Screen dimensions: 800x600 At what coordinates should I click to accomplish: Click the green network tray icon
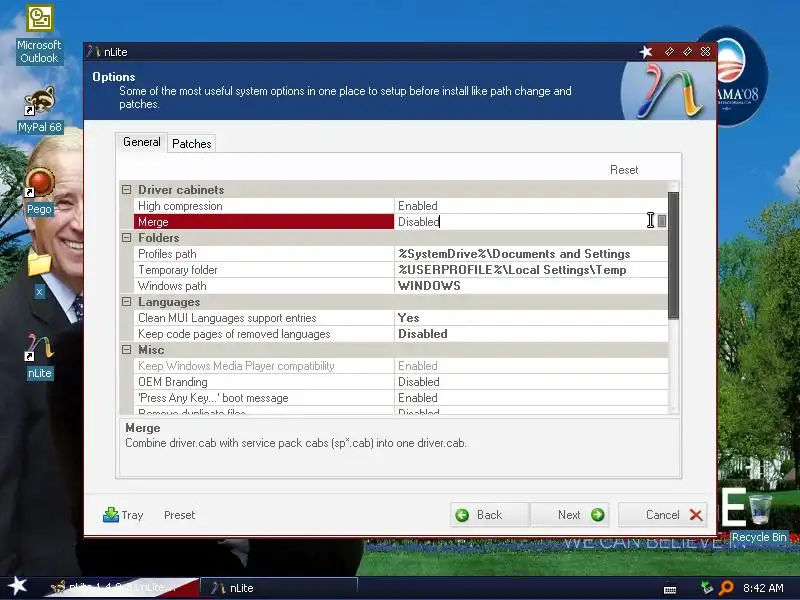tap(707, 588)
